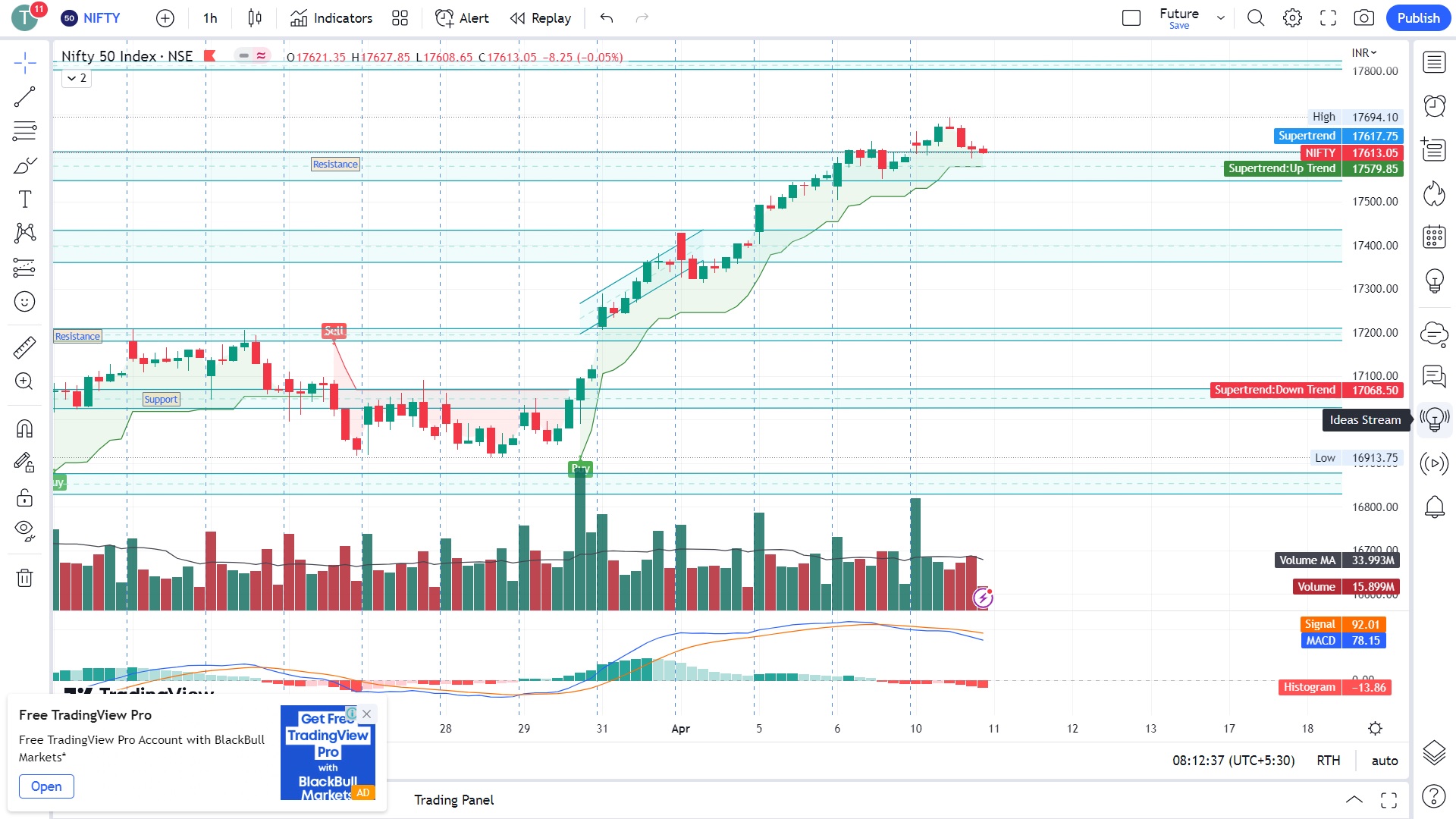Select the text annotation tool
Screen dimensions: 1456x819
pos(25,199)
